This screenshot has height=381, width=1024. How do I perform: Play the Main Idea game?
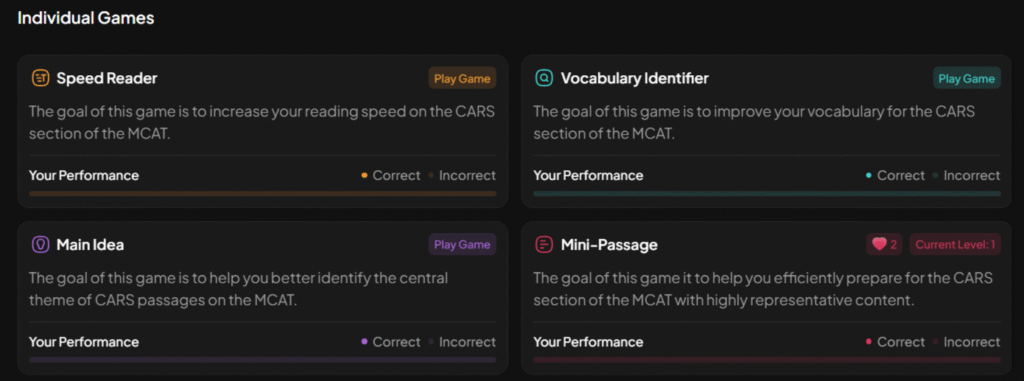pyautogui.click(x=462, y=245)
